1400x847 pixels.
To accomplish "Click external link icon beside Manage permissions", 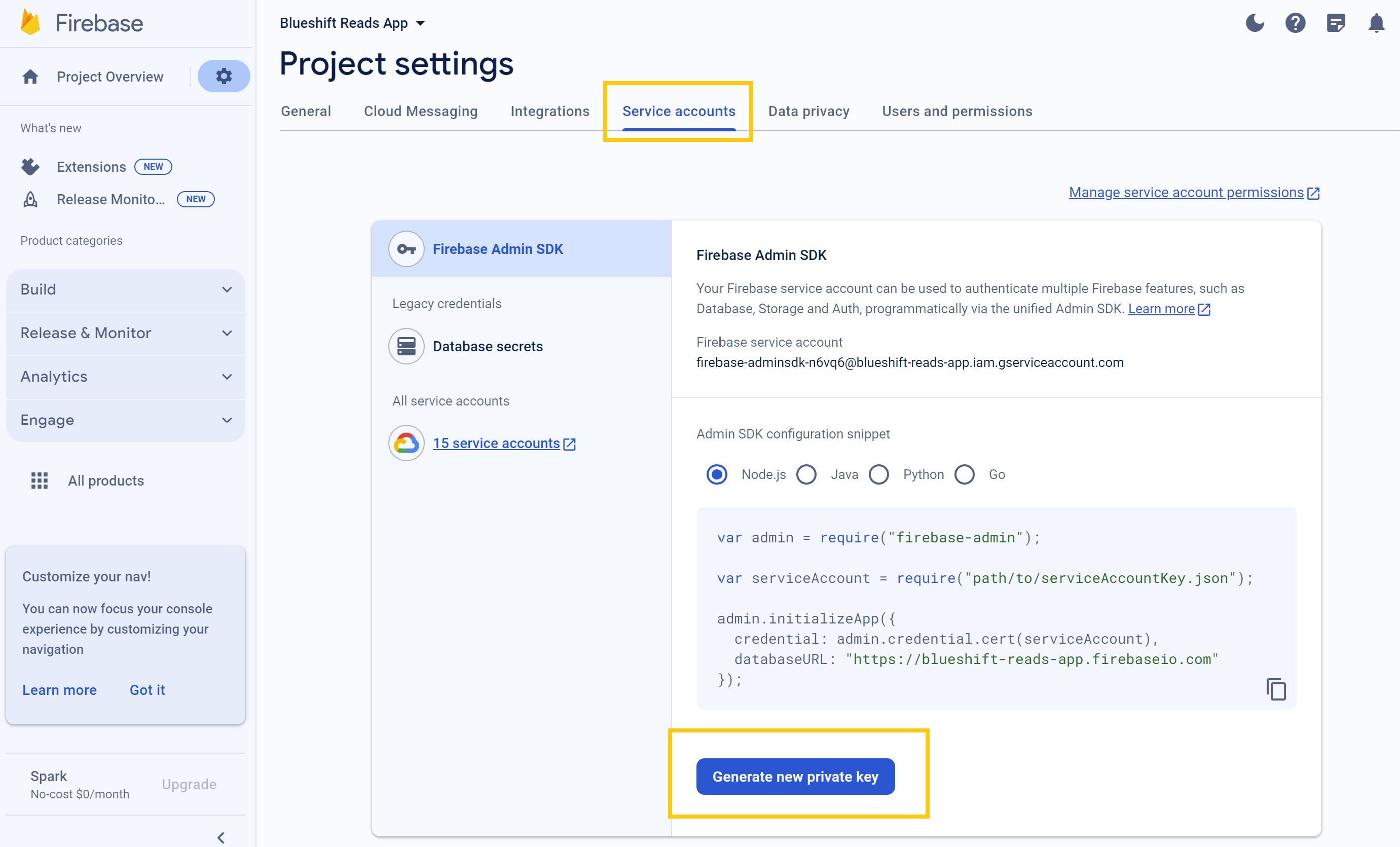I will coord(1313,193).
